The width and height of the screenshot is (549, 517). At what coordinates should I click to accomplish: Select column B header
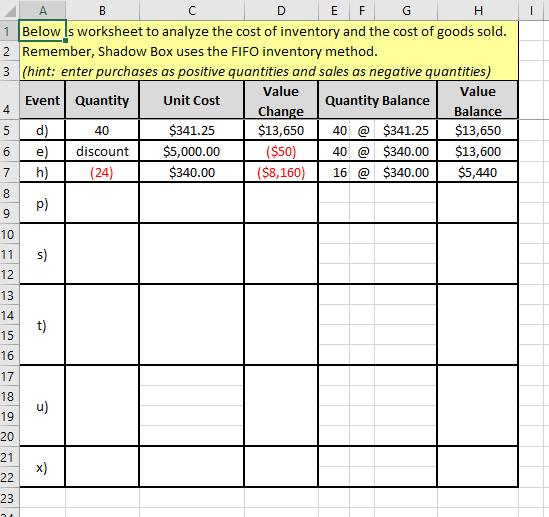pyautogui.click(x=102, y=11)
